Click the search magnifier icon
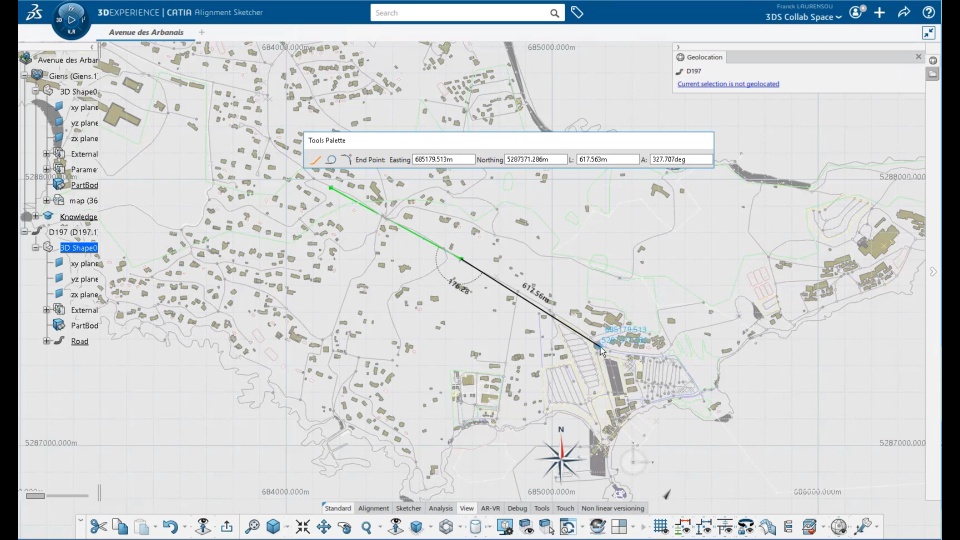The image size is (960, 540). [x=554, y=13]
